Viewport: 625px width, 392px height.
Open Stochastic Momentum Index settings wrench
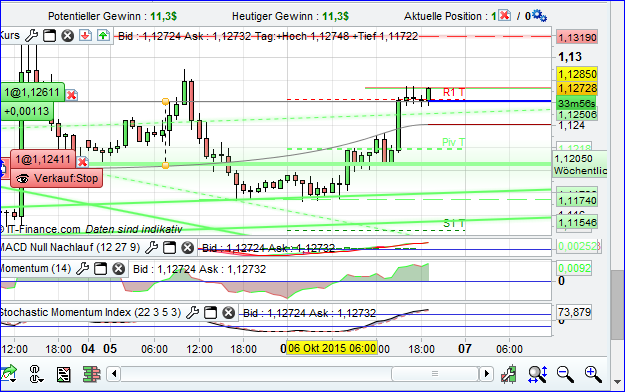(x=192, y=312)
